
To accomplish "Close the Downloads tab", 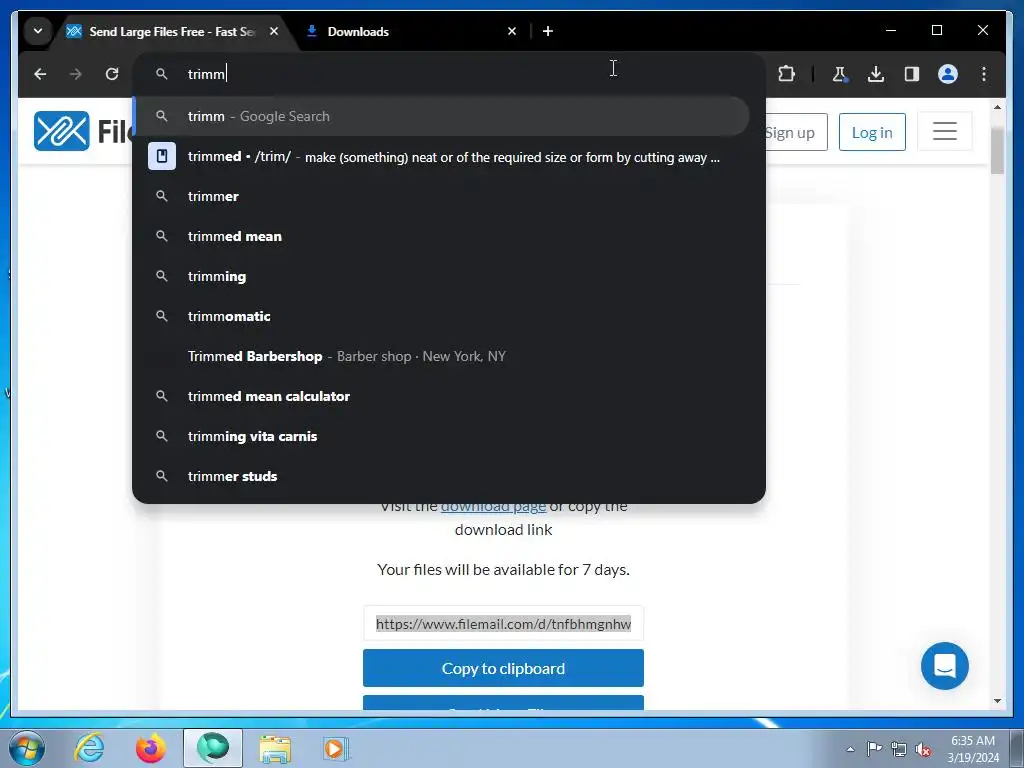I will (x=512, y=31).
